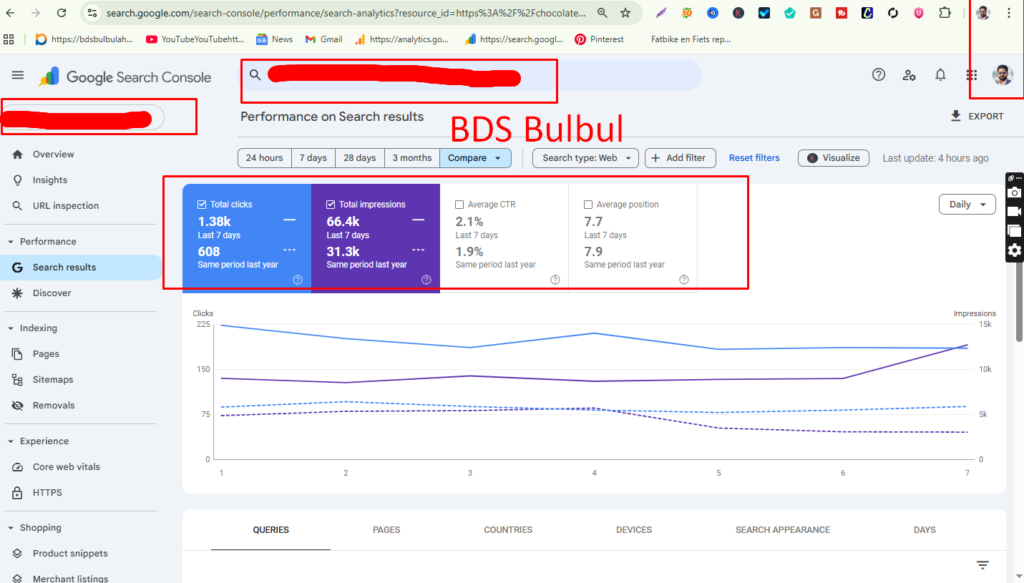Open the Daily granularity dropdown
The image size is (1024, 583).
pyautogui.click(x=966, y=204)
